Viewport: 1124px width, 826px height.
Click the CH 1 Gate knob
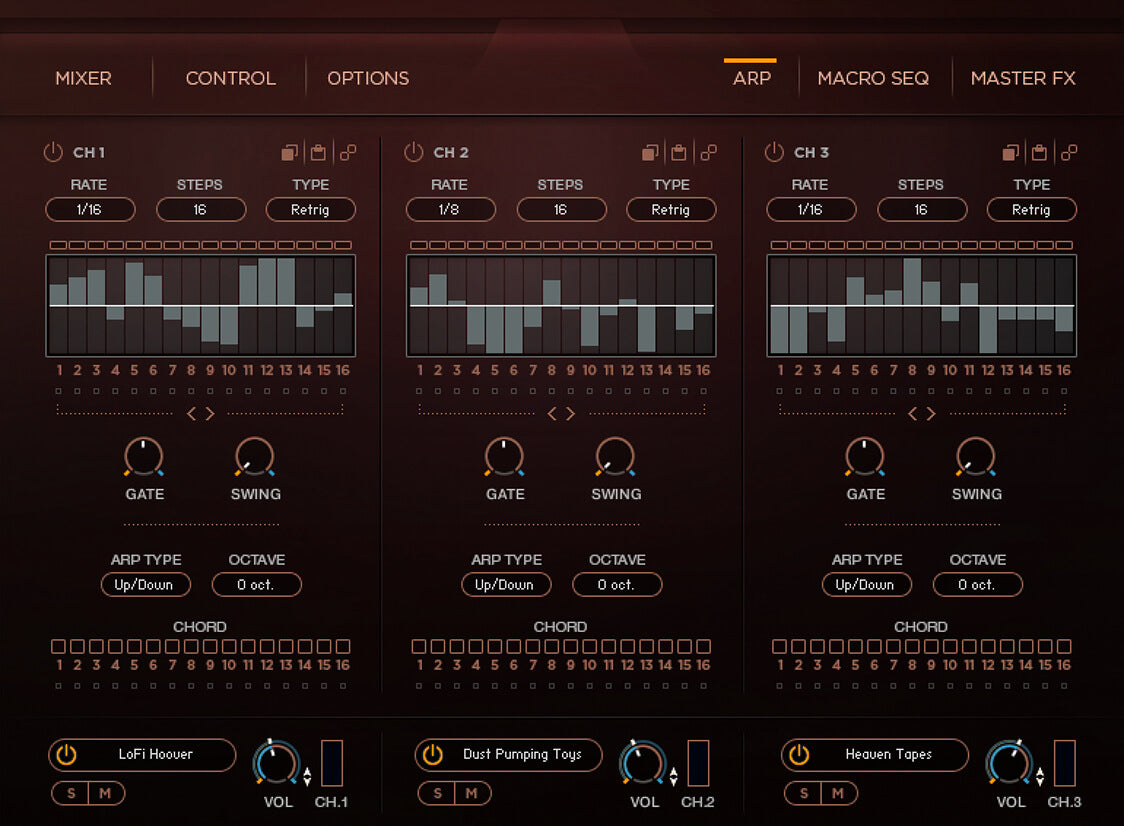click(x=144, y=456)
